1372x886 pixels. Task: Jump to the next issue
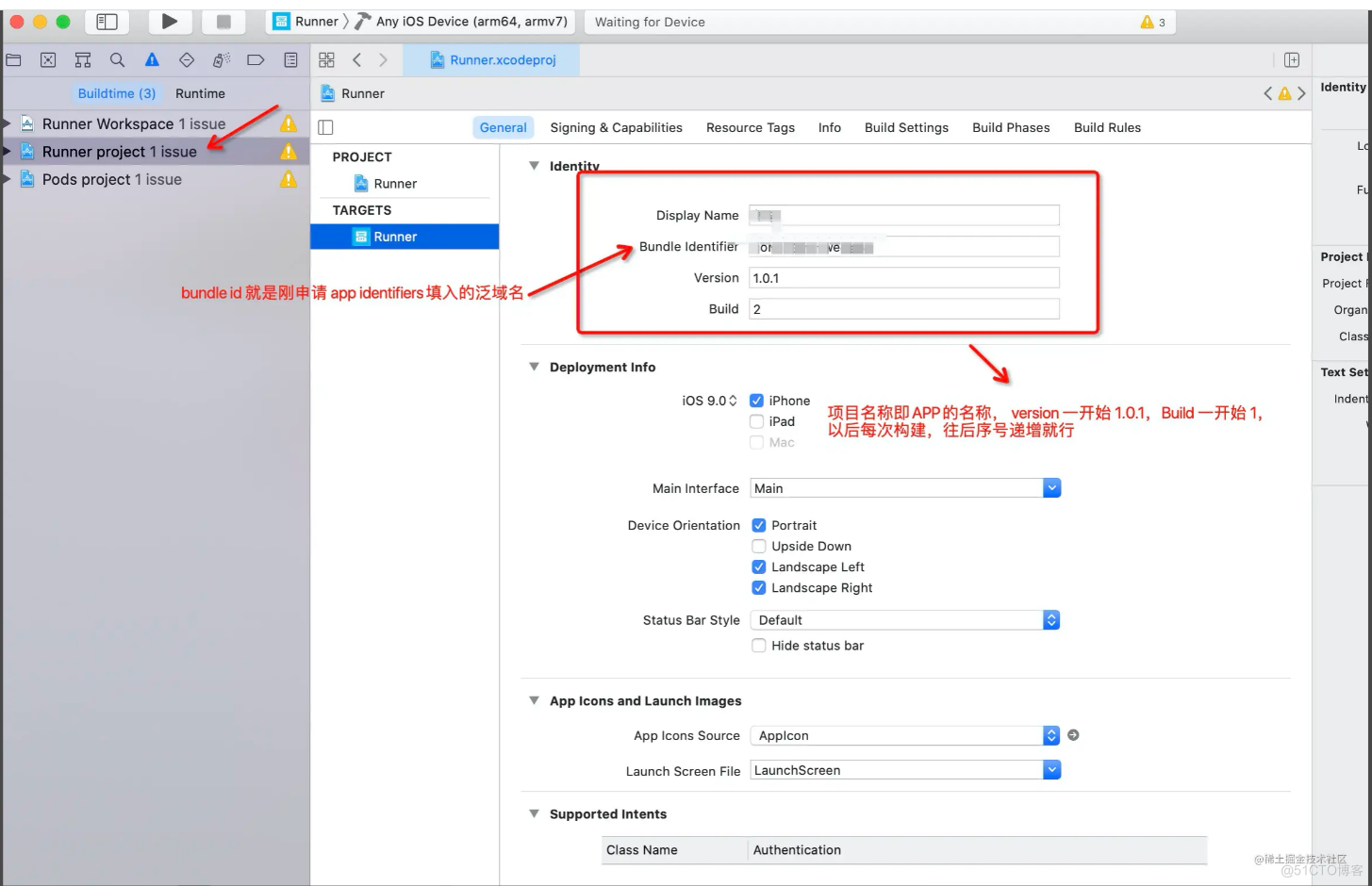1301,93
